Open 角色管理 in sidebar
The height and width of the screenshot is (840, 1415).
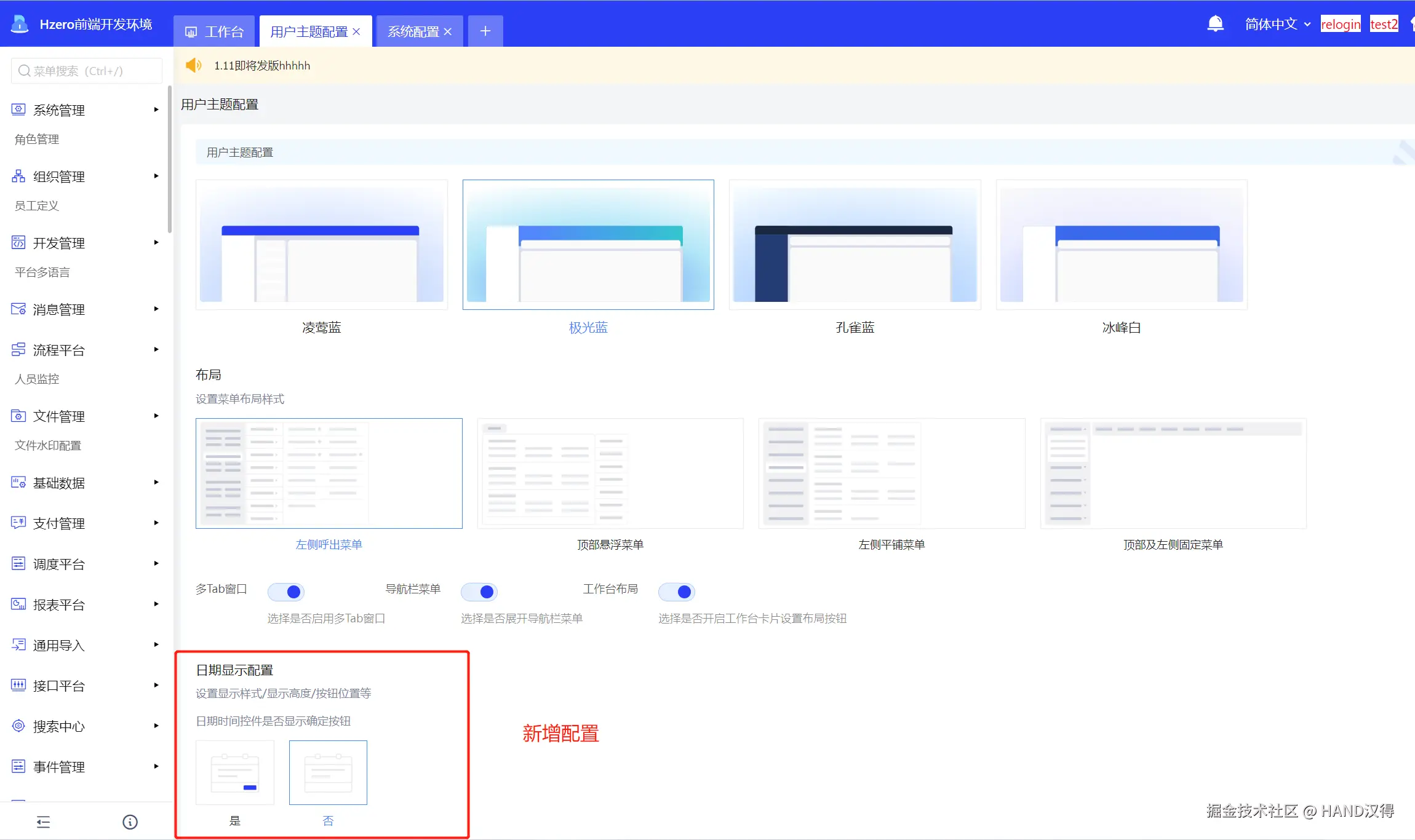(x=37, y=139)
